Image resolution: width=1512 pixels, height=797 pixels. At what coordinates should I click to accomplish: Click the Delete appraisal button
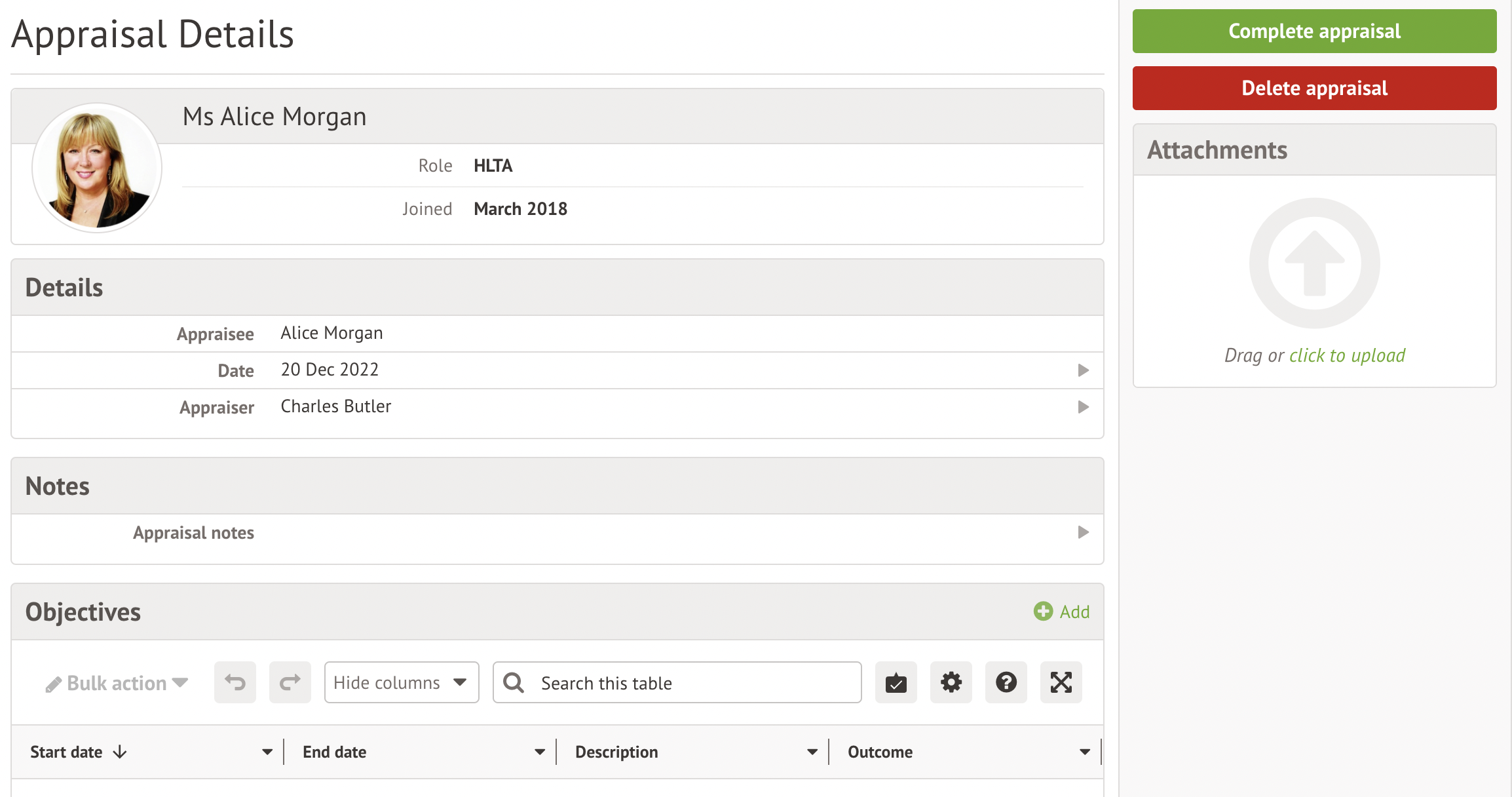[x=1314, y=88]
